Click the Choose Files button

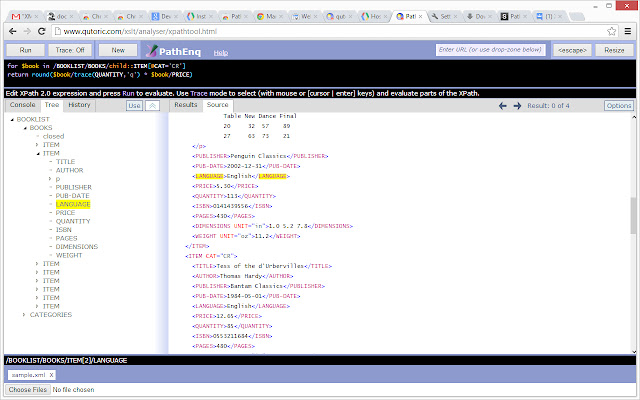click(28, 389)
